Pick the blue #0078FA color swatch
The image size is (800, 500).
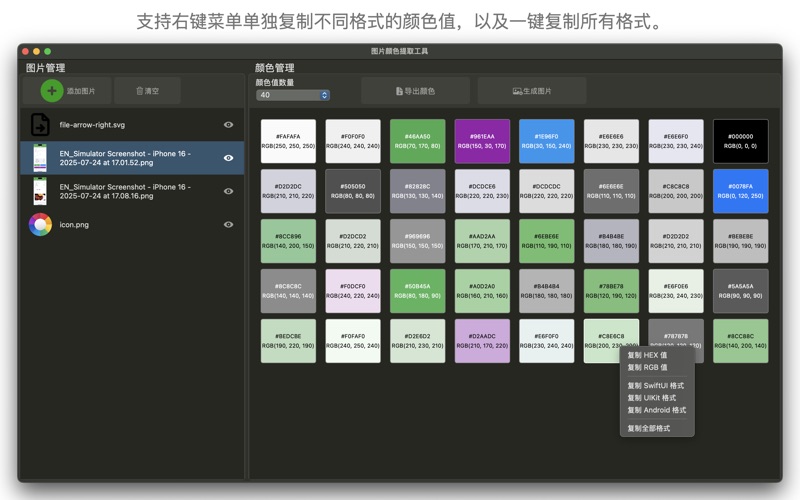point(740,190)
